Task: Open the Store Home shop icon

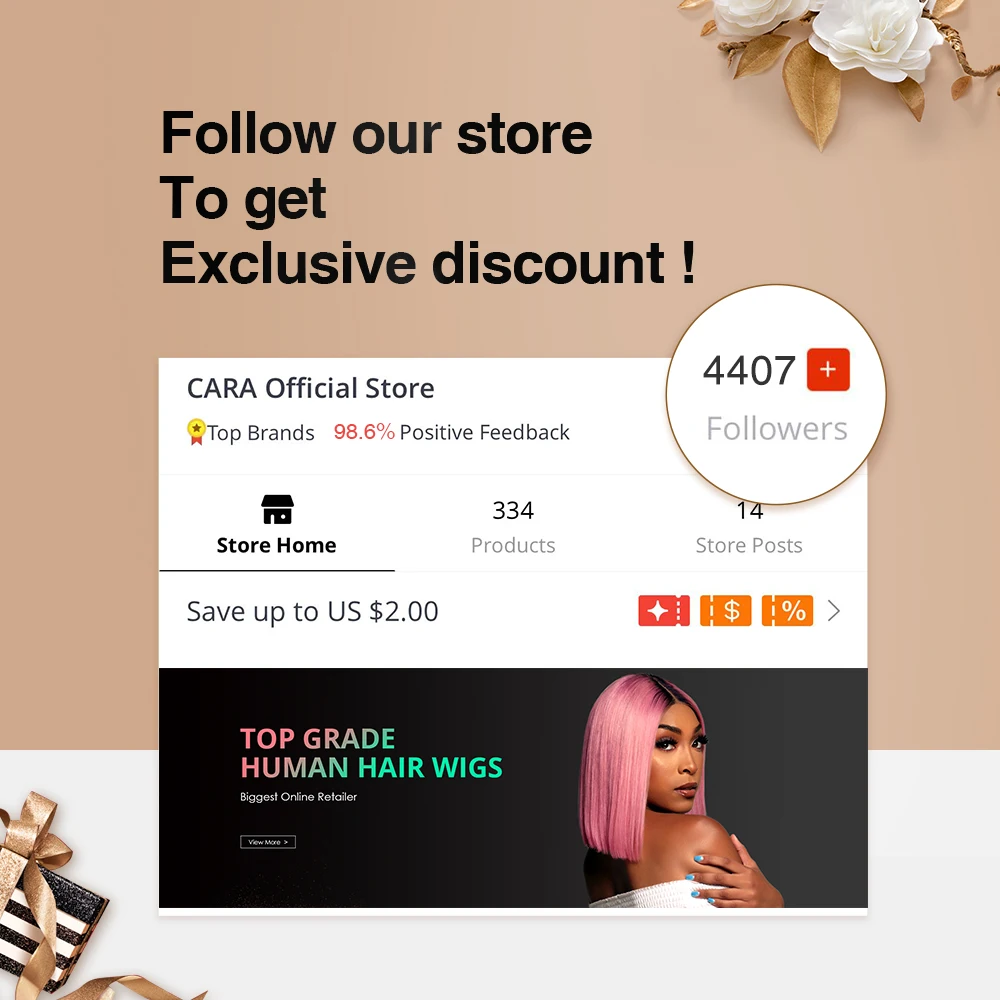Action: (x=277, y=510)
